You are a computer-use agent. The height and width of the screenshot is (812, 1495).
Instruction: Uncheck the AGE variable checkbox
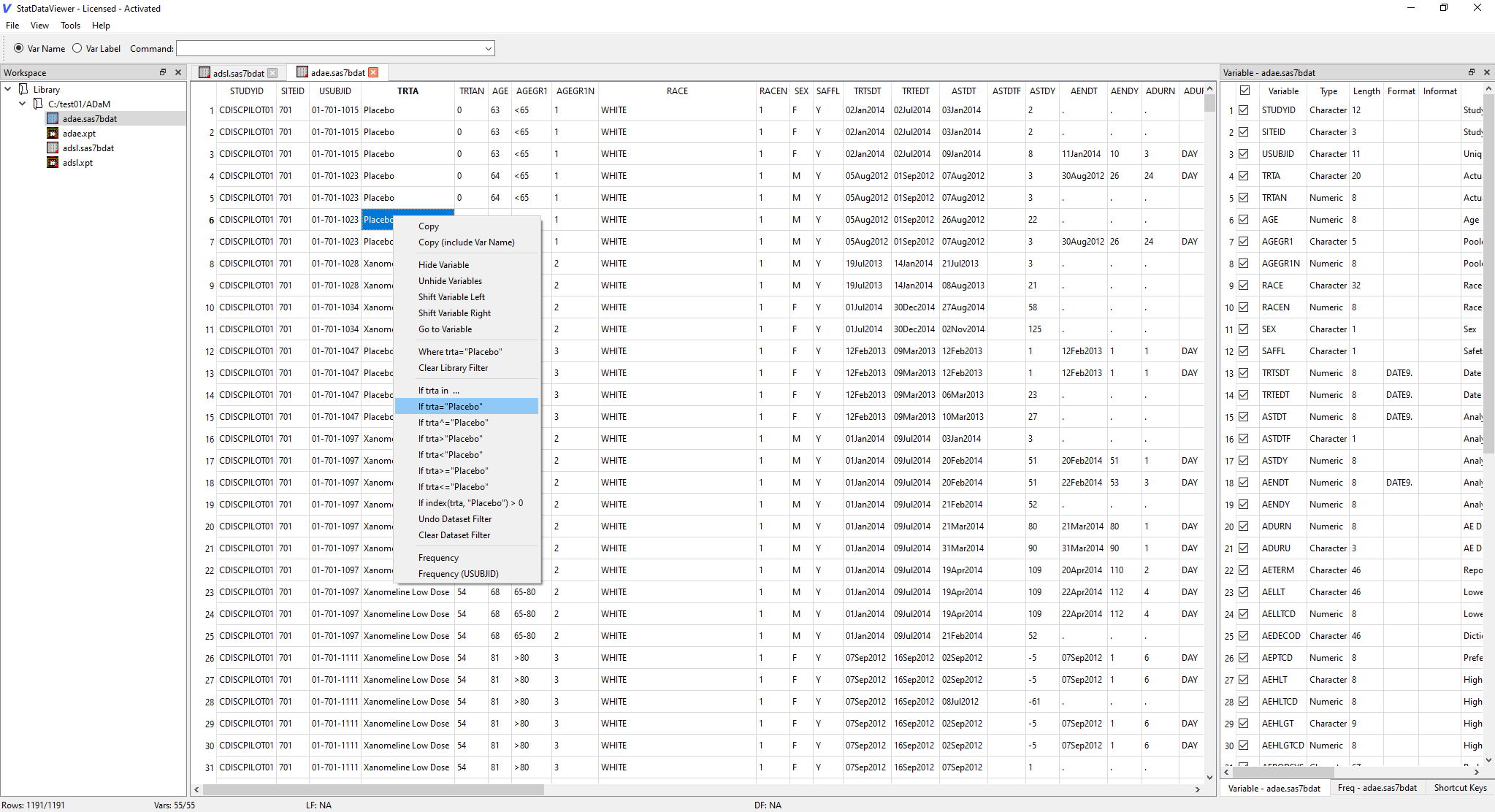pyautogui.click(x=1244, y=220)
